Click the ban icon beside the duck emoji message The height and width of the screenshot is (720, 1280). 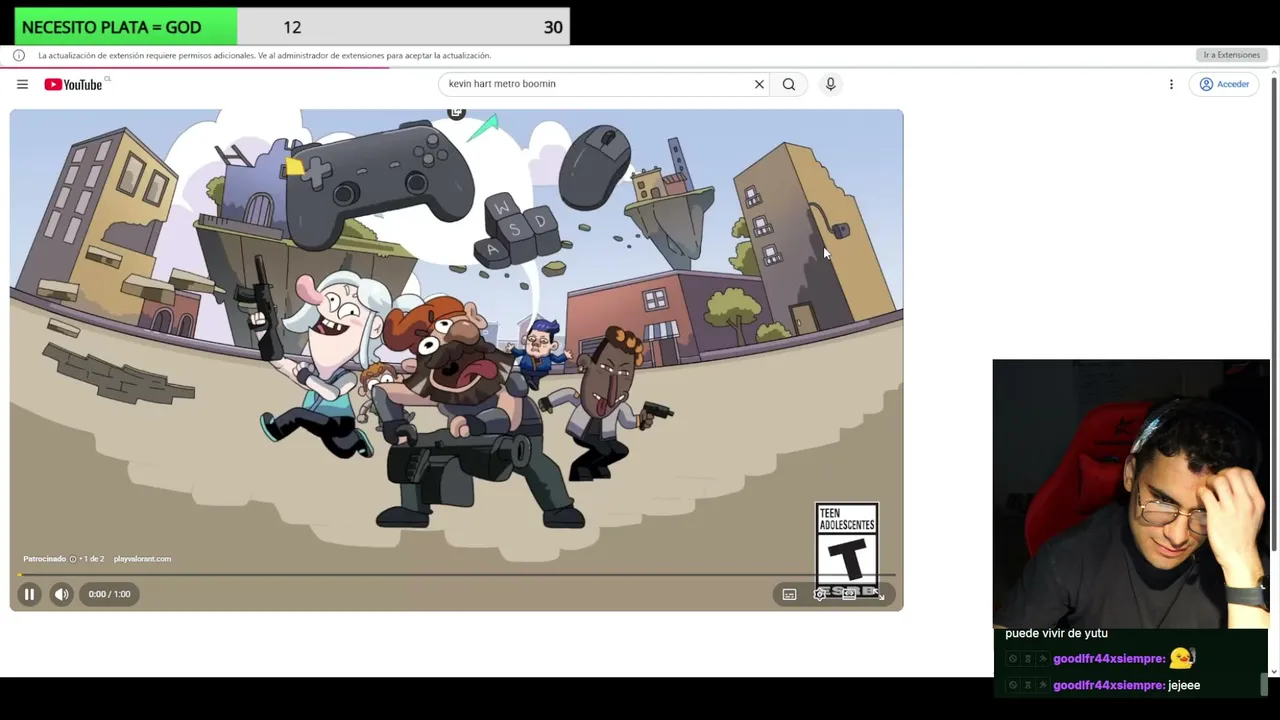point(1013,659)
